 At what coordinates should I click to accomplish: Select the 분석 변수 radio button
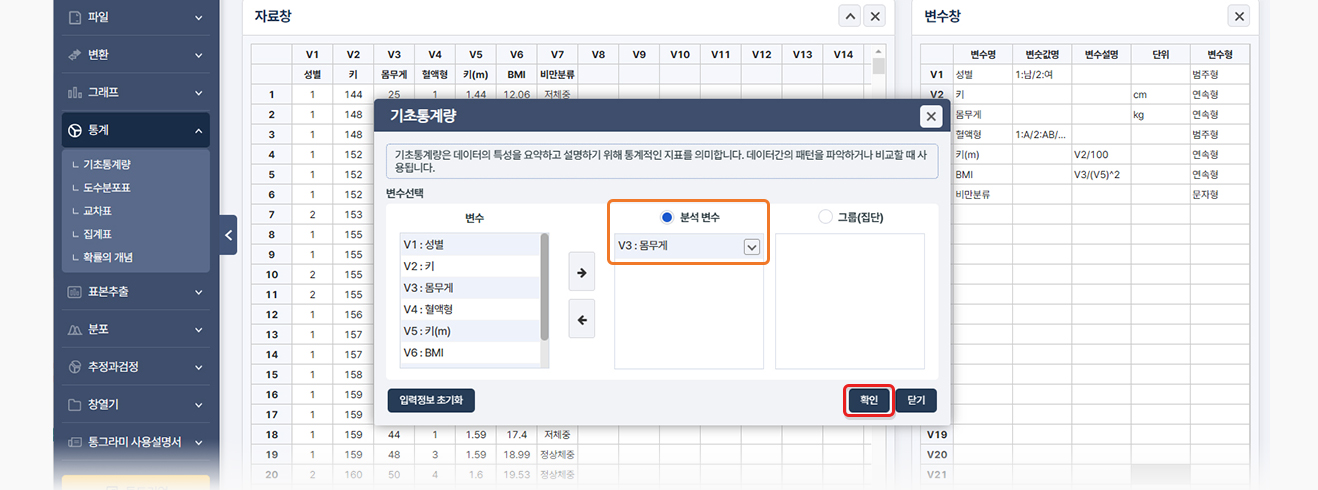click(x=667, y=217)
